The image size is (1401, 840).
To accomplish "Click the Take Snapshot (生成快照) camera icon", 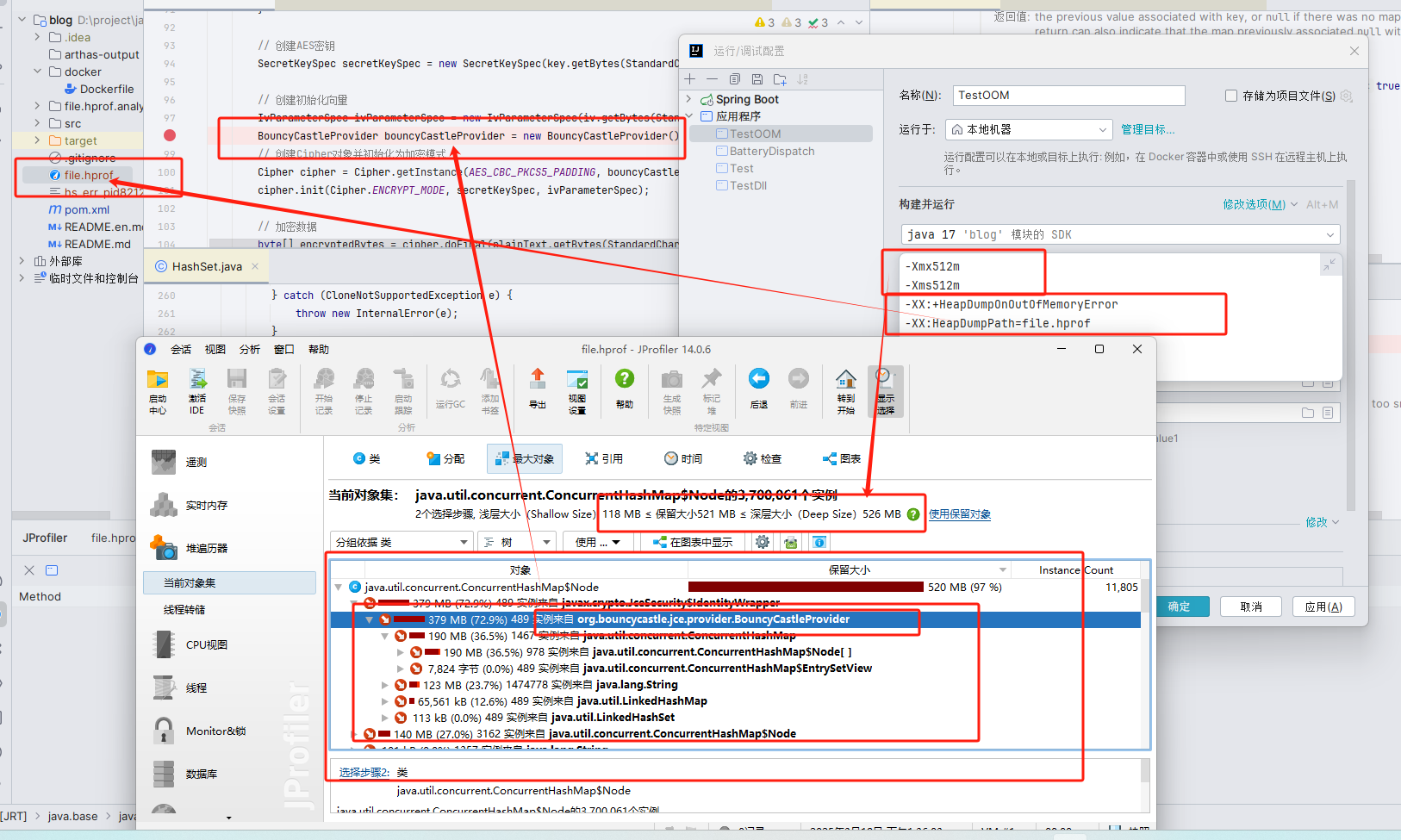I will click(672, 391).
